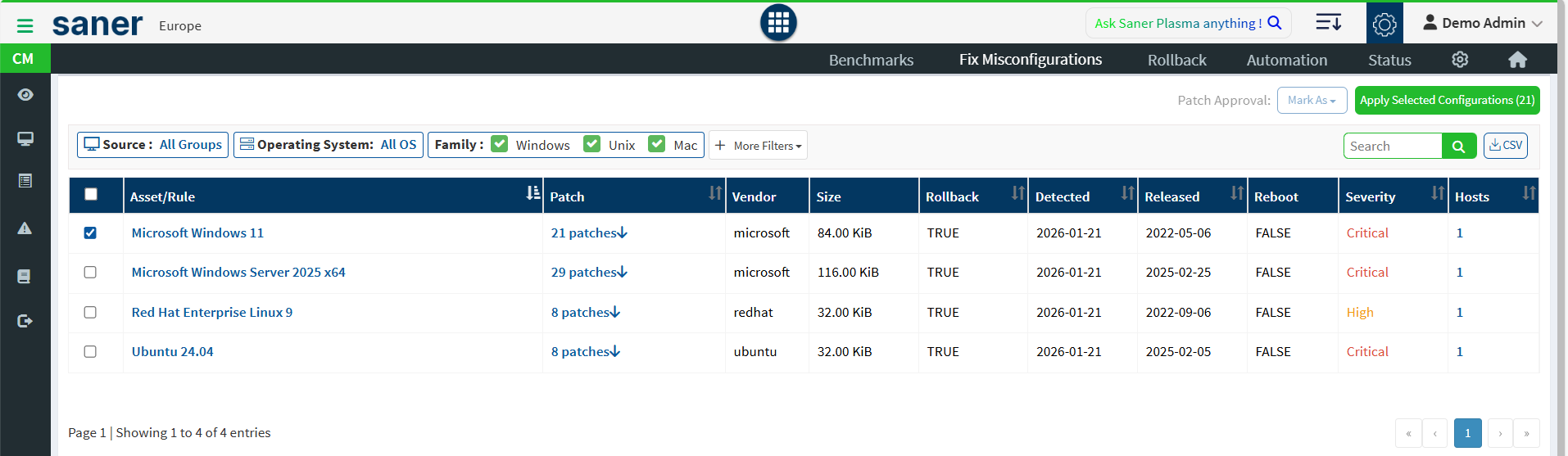1568x456 pixels.
Task: Expand the Demo Admin user menu
Action: point(1482,23)
